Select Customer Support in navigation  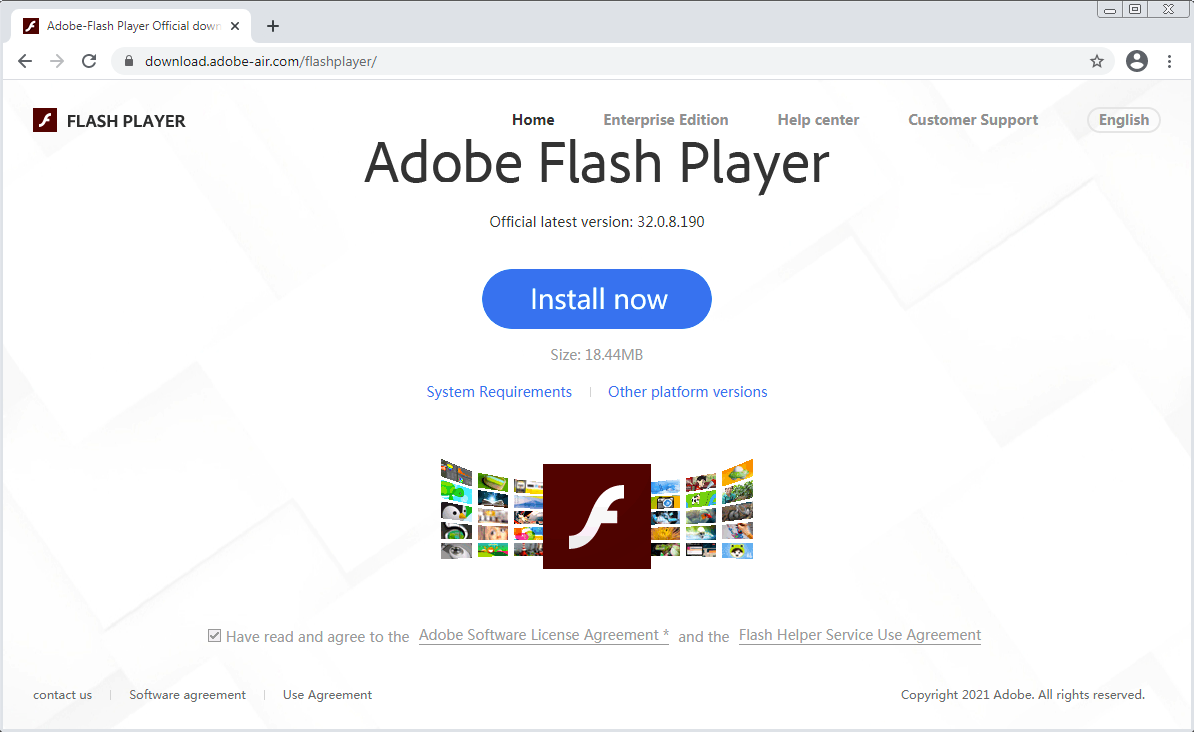[x=972, y=120]
